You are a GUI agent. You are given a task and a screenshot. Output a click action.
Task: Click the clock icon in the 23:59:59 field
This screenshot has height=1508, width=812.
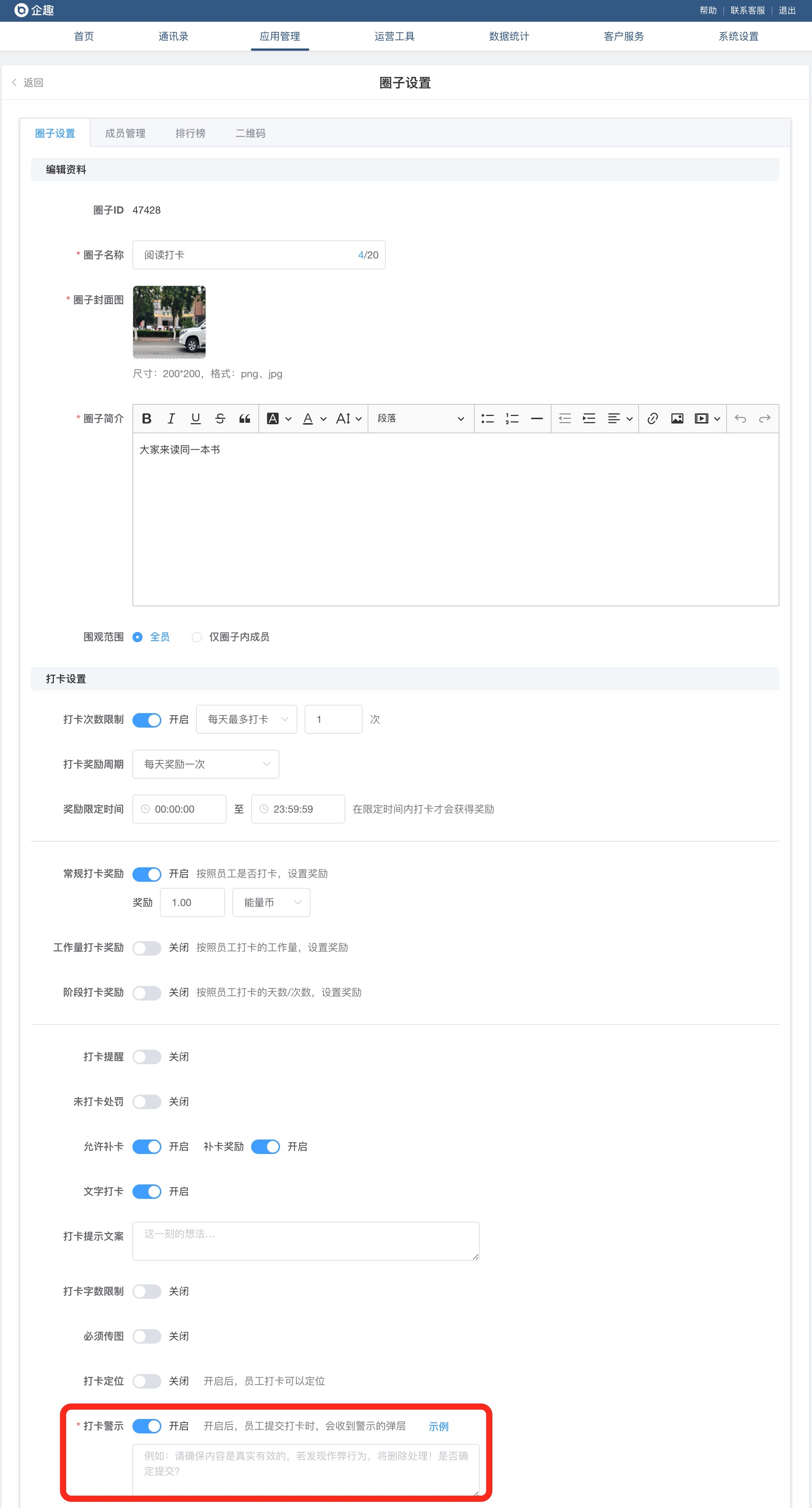coord(264,809)
